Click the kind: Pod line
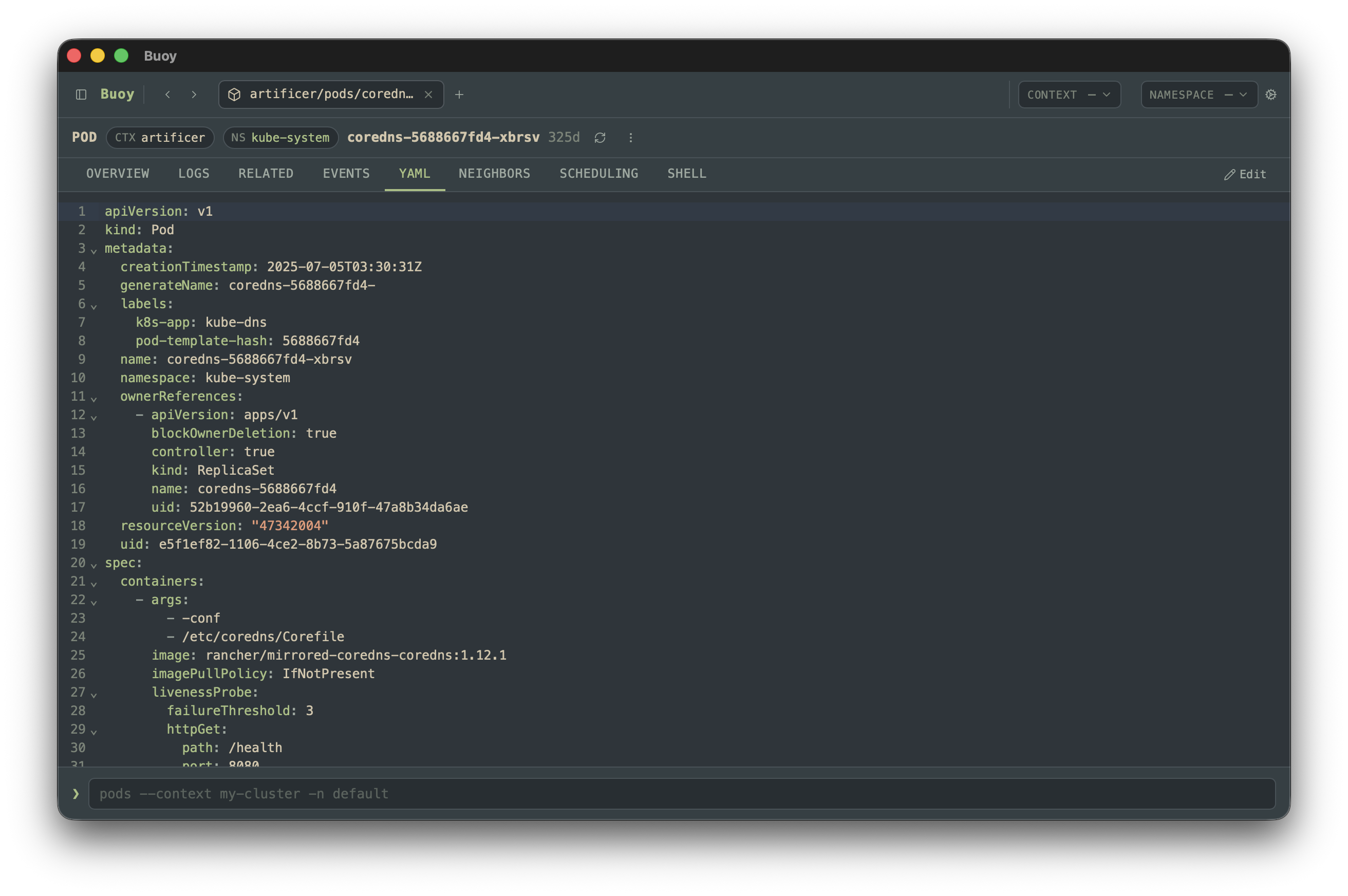 coord(139,230)
